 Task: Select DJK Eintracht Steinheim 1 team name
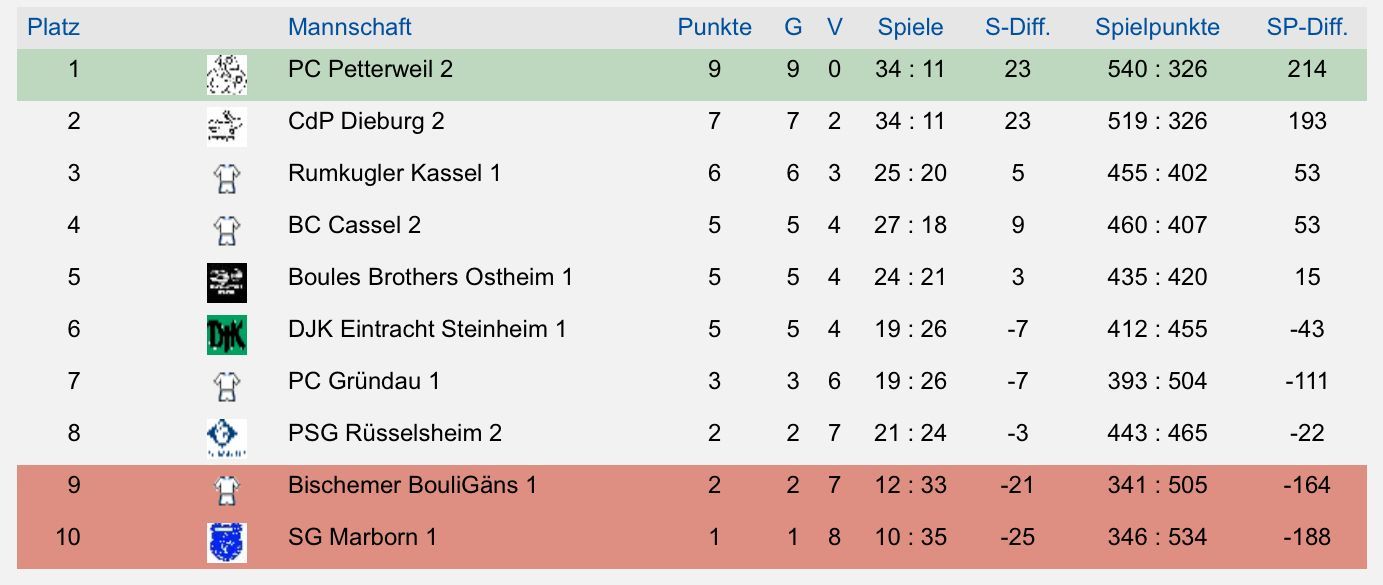pos(427,329)
